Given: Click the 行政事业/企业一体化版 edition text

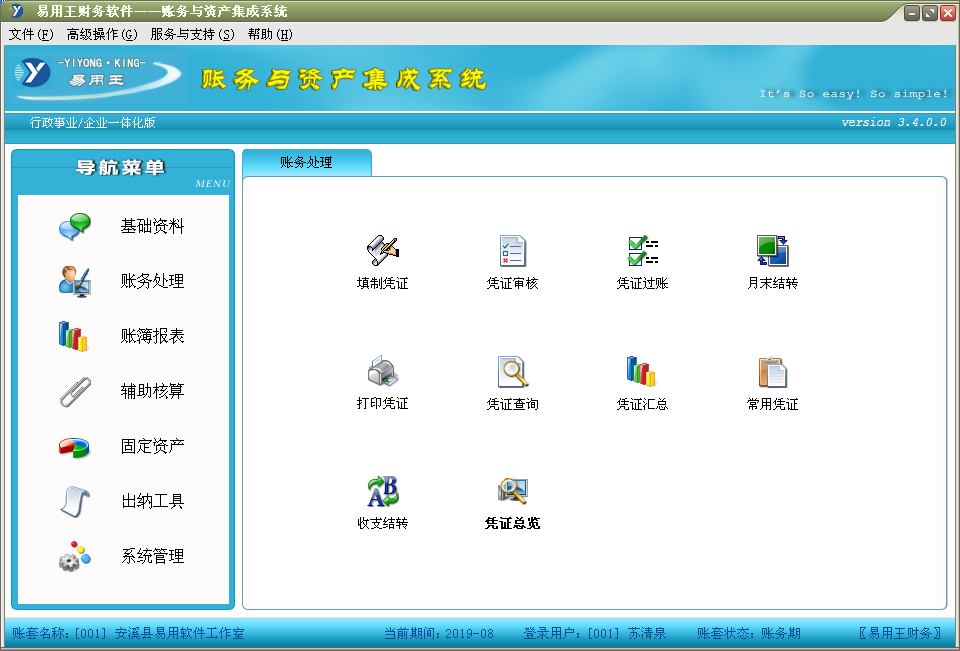Looking at the screenshot, I should pyautogui.click(x=92, y=122).
